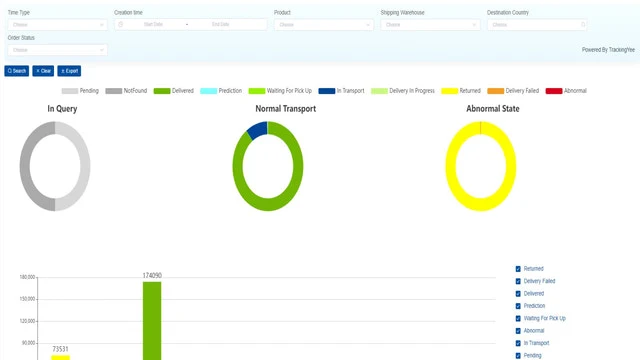Uncheck the Delivery Failed checkbox
Viewport: 640px width, 360px height.
[x=518, y=281]
